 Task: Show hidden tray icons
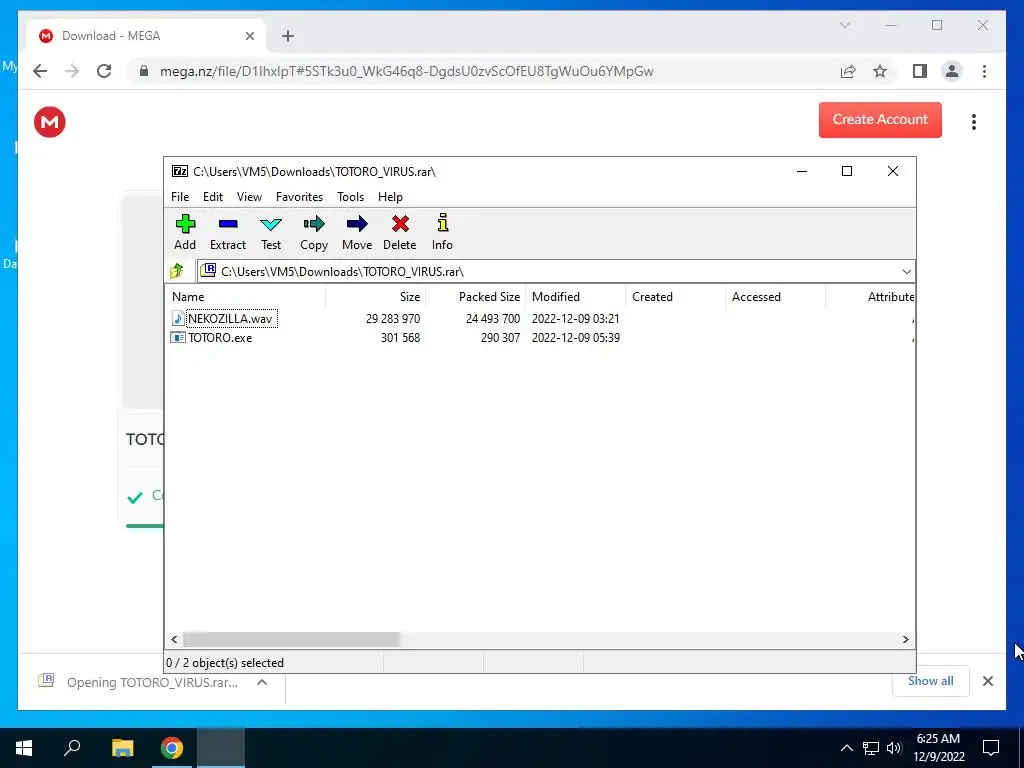pos(846,748)
